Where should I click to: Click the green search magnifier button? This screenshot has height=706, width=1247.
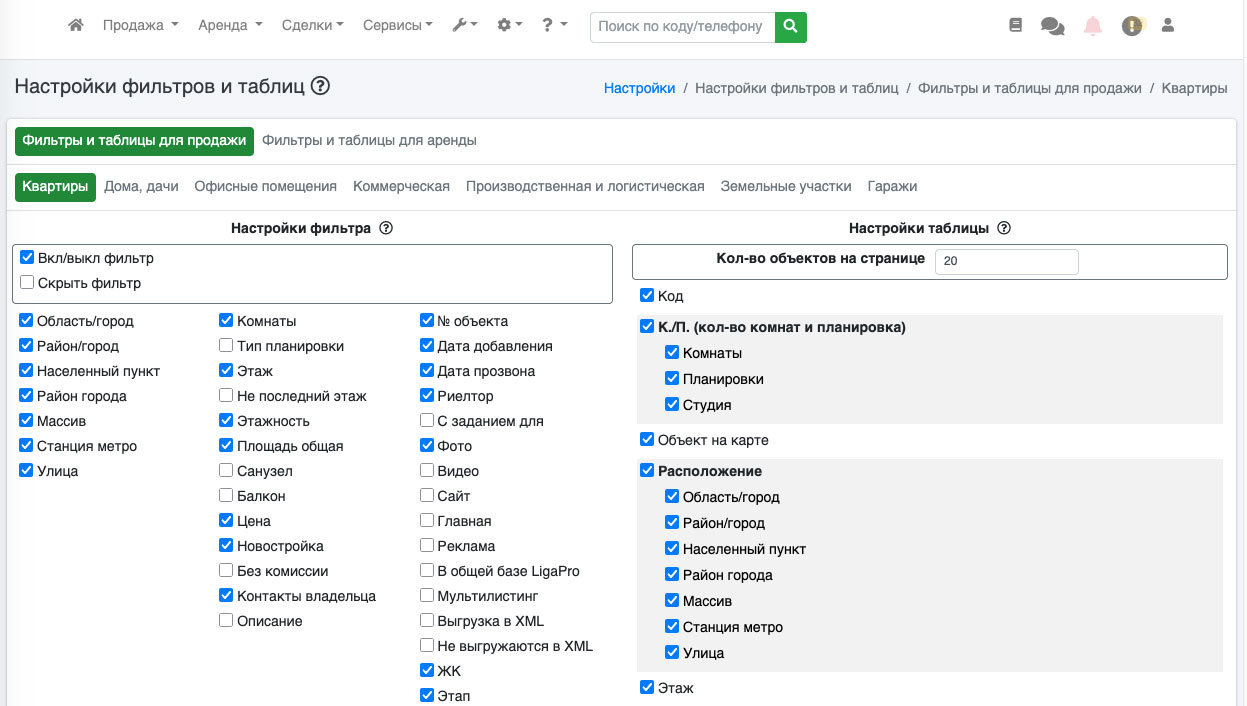point(790,27)
